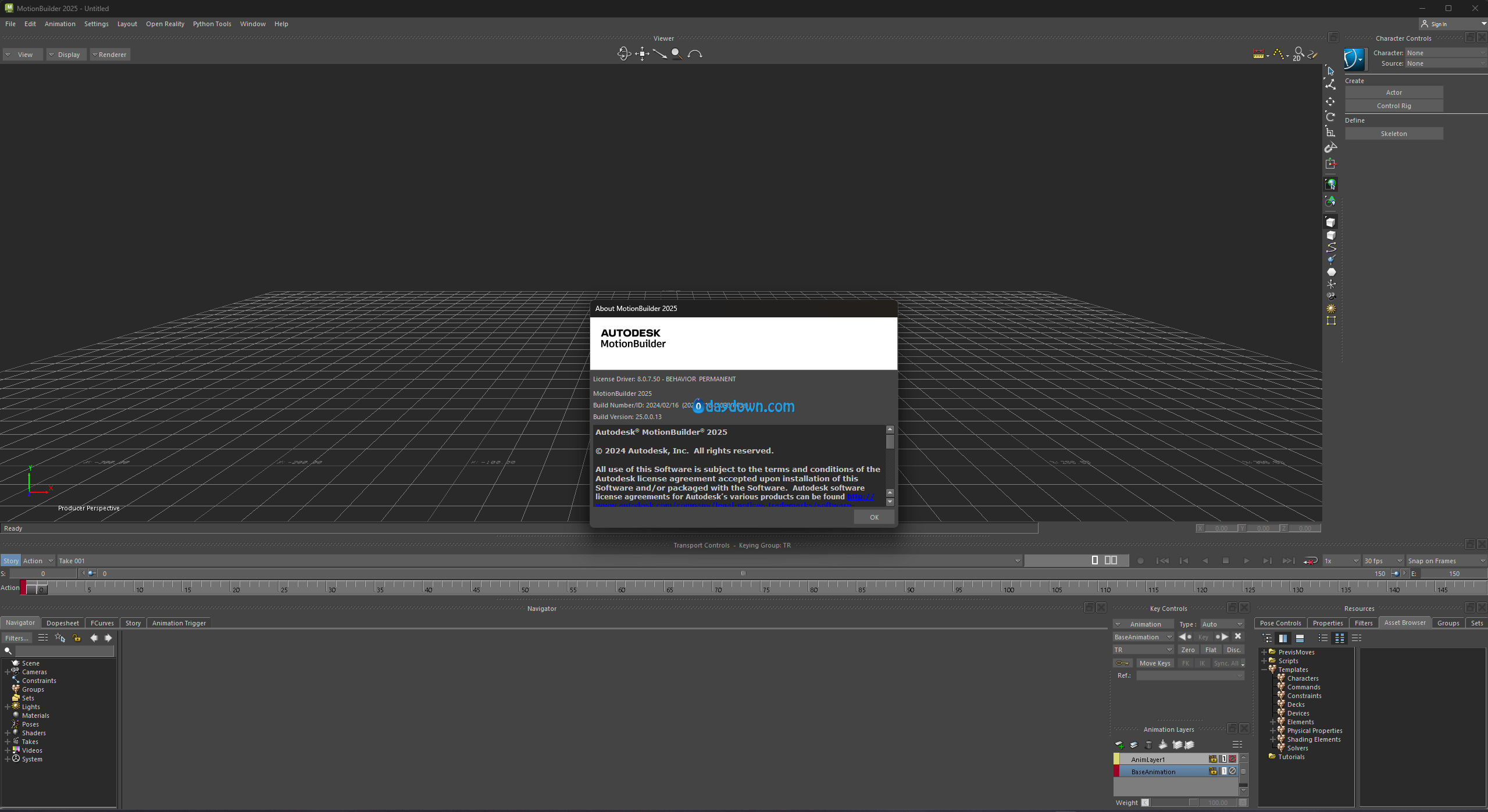
Task: Toggle lock on AnimLayer1
Action: click(x=1212, y=759)
